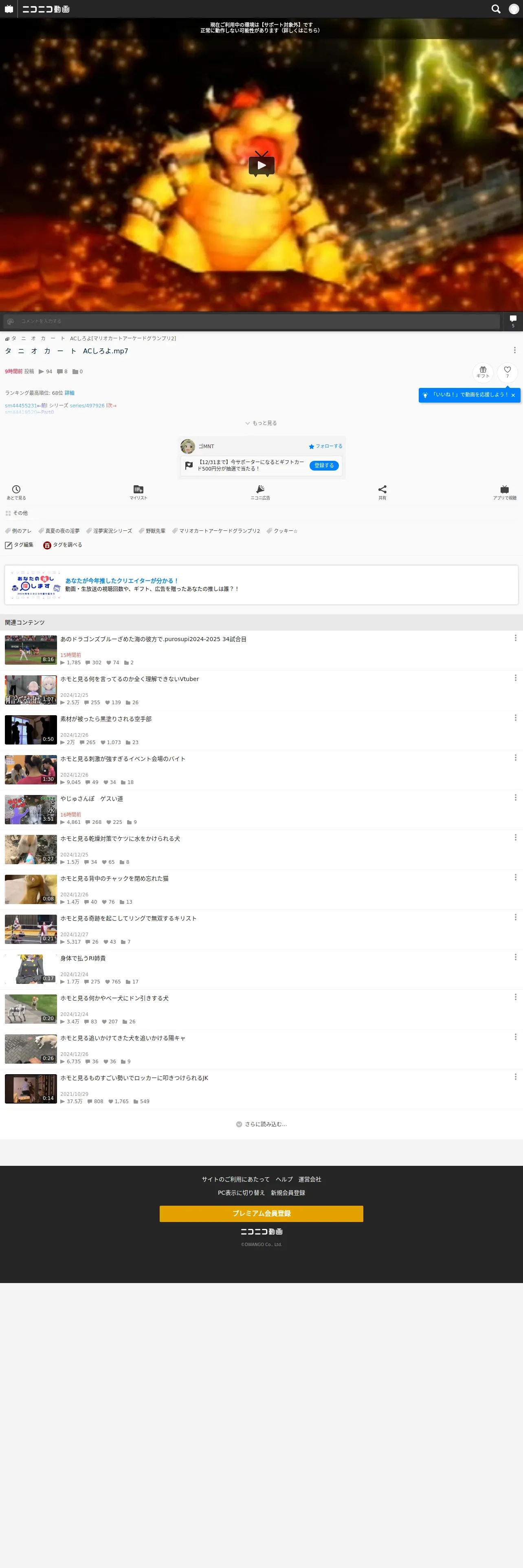Open menu for あのドラゴンズブルー video
523x1568 pixels.
pyautogui.click(x=515, y=638)
